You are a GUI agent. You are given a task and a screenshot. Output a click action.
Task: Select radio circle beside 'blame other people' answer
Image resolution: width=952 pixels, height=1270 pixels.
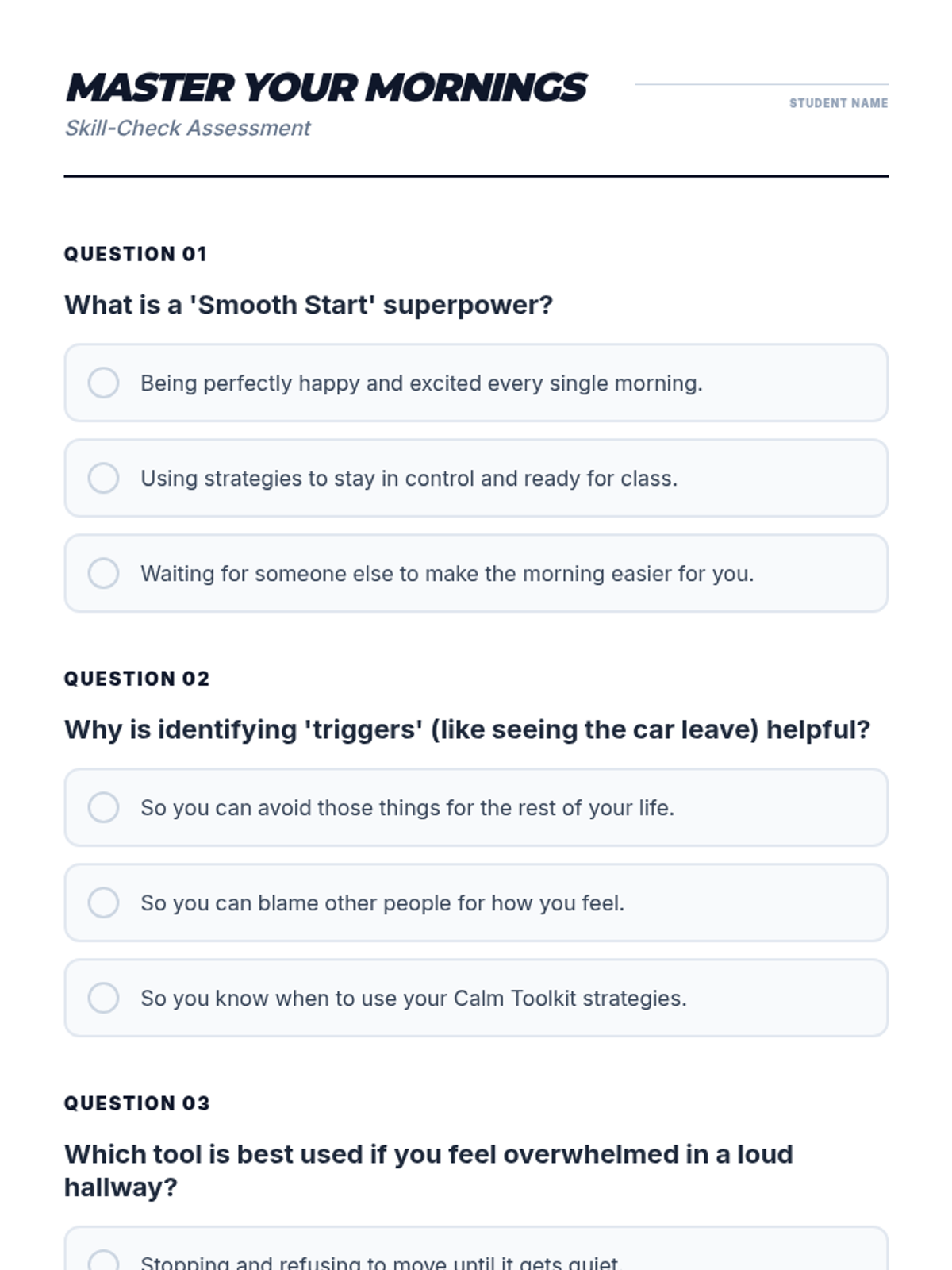pos(103,902)
